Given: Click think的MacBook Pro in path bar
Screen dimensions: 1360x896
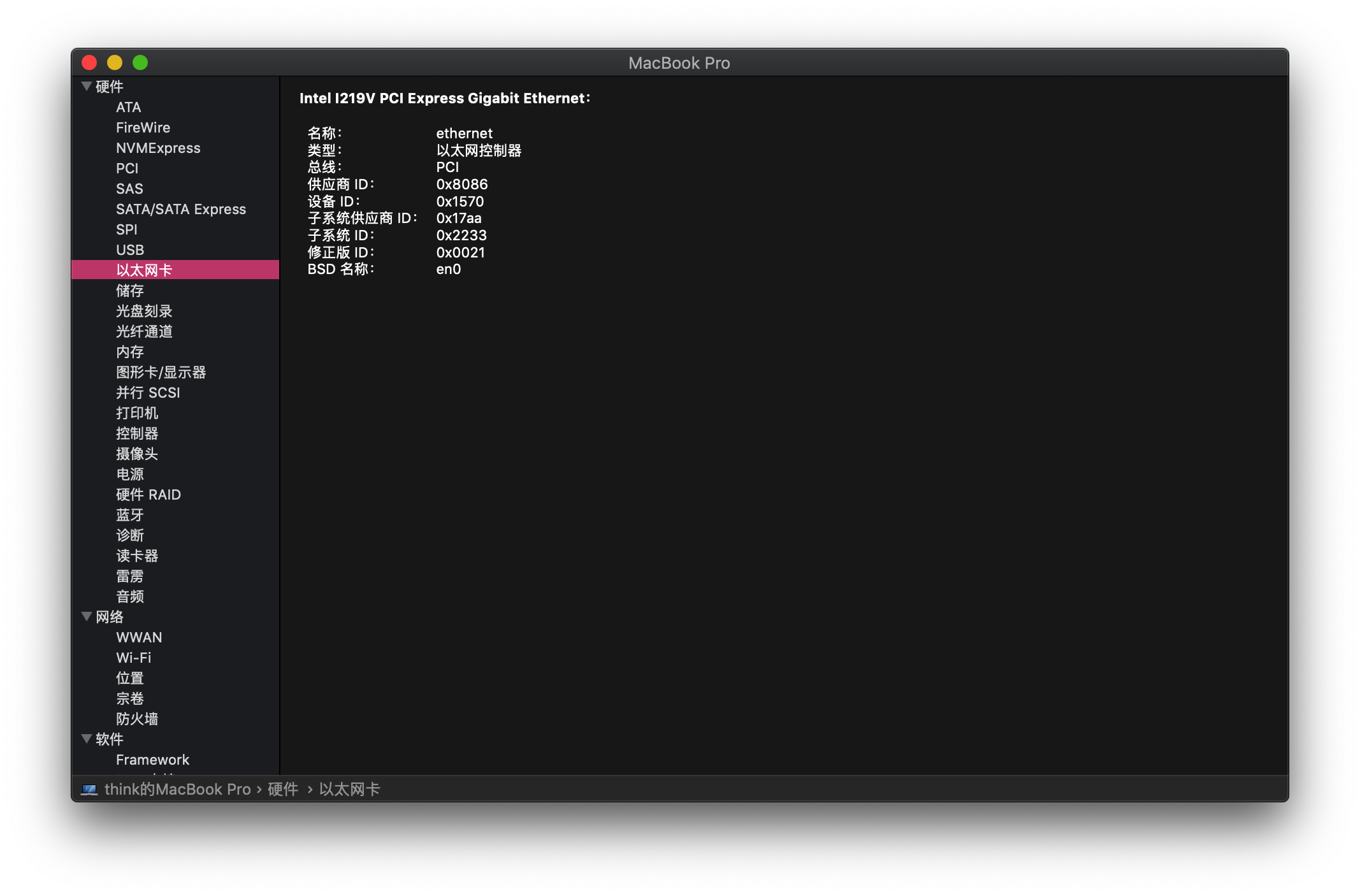Looking at the screenshot, I should (x=177, y=790).
